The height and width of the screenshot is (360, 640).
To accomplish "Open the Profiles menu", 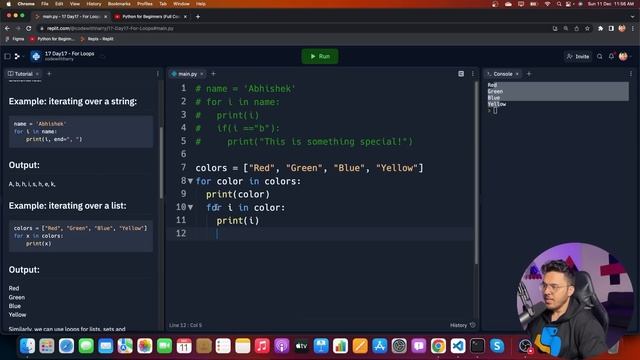I will click(144, 4).
